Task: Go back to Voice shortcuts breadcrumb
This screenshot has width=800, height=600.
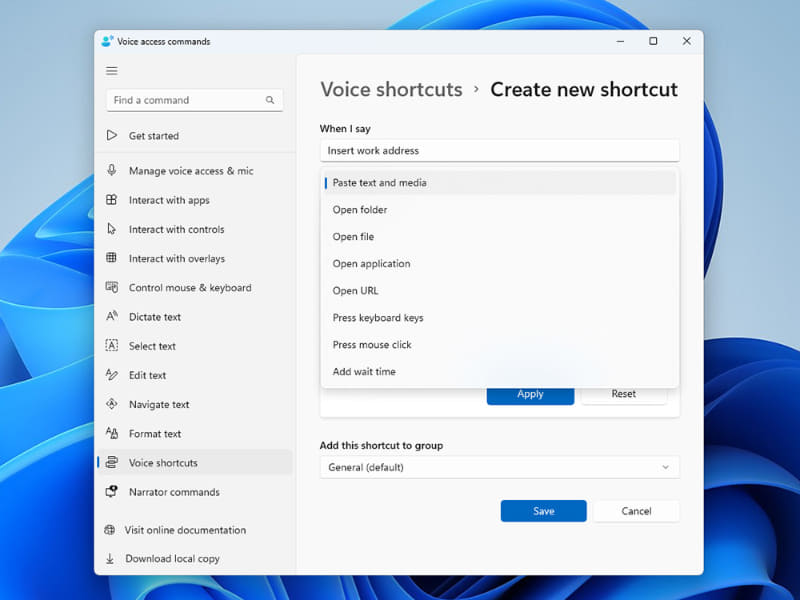Action: (x=391, y=89)
